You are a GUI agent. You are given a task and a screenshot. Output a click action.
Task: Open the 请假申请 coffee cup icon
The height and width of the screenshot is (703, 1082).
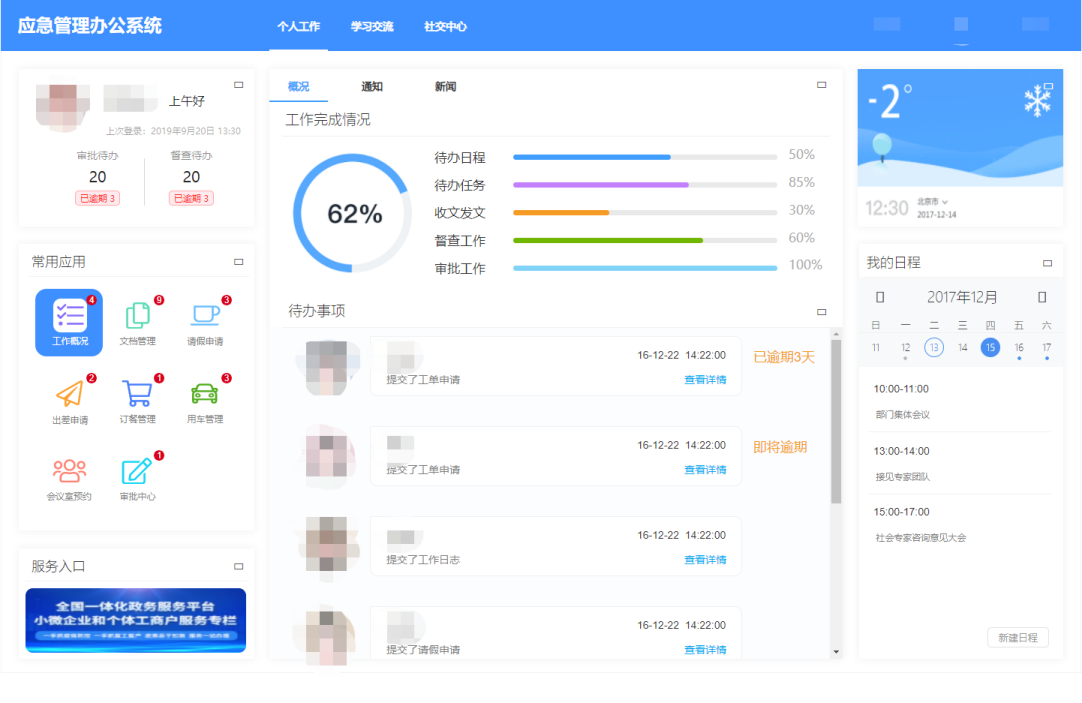coord(205,316)
